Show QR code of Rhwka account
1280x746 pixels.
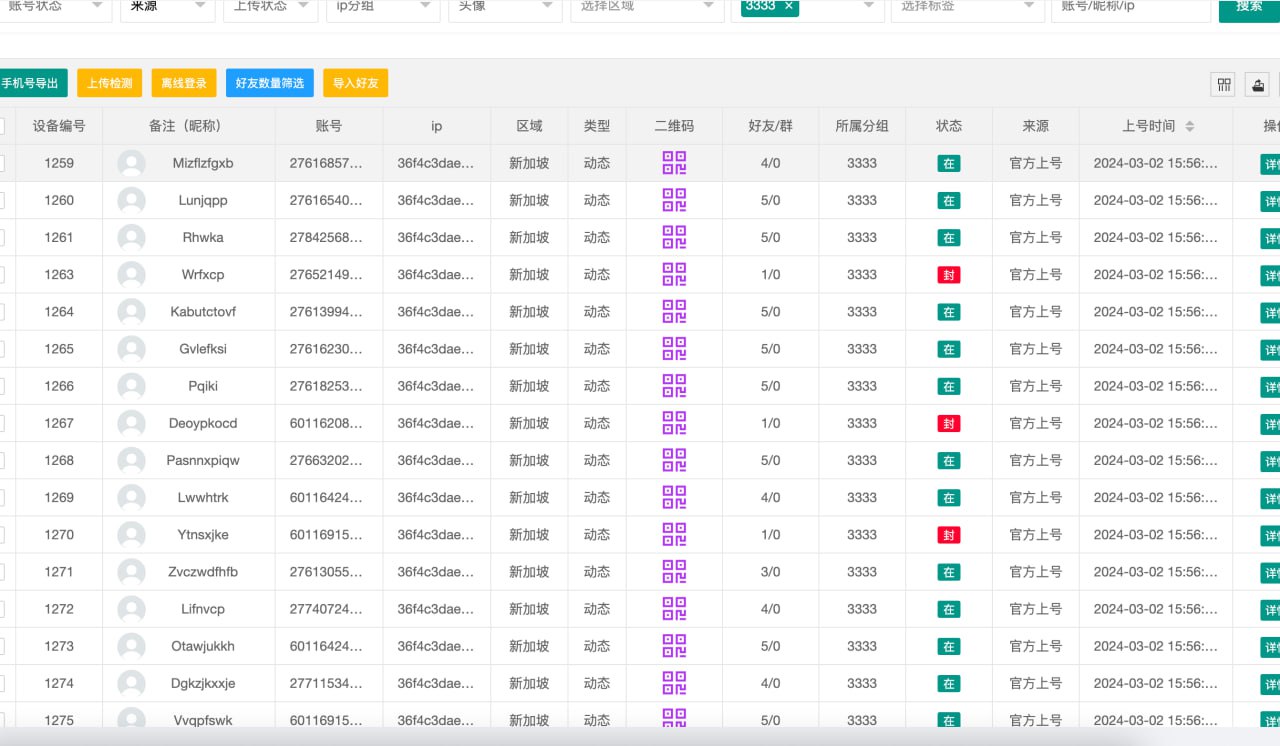click(674, 237)
